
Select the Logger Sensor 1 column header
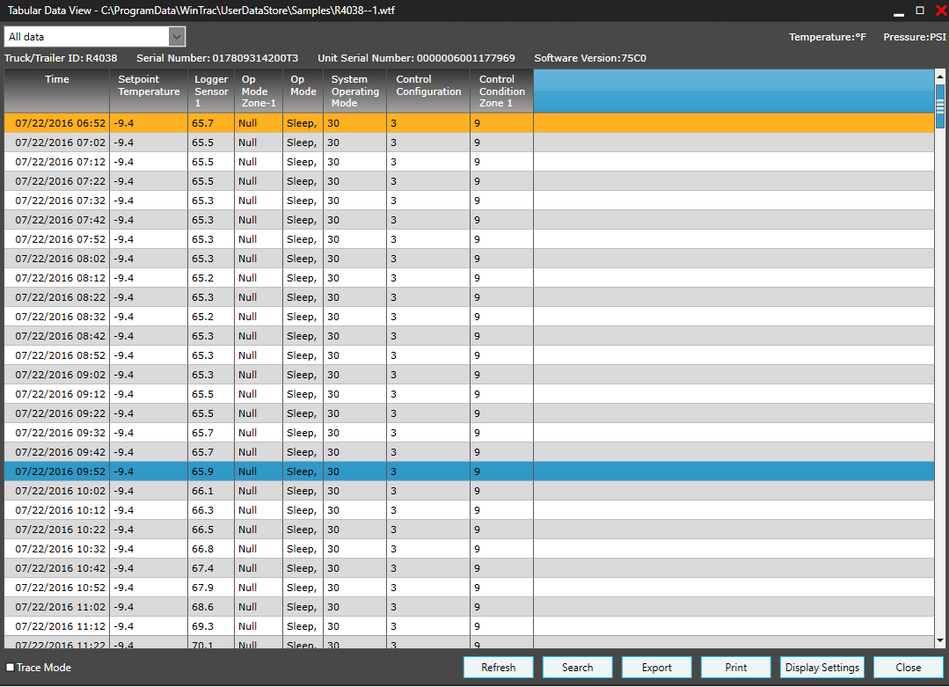pyautogui.click(x=211, y=90)
